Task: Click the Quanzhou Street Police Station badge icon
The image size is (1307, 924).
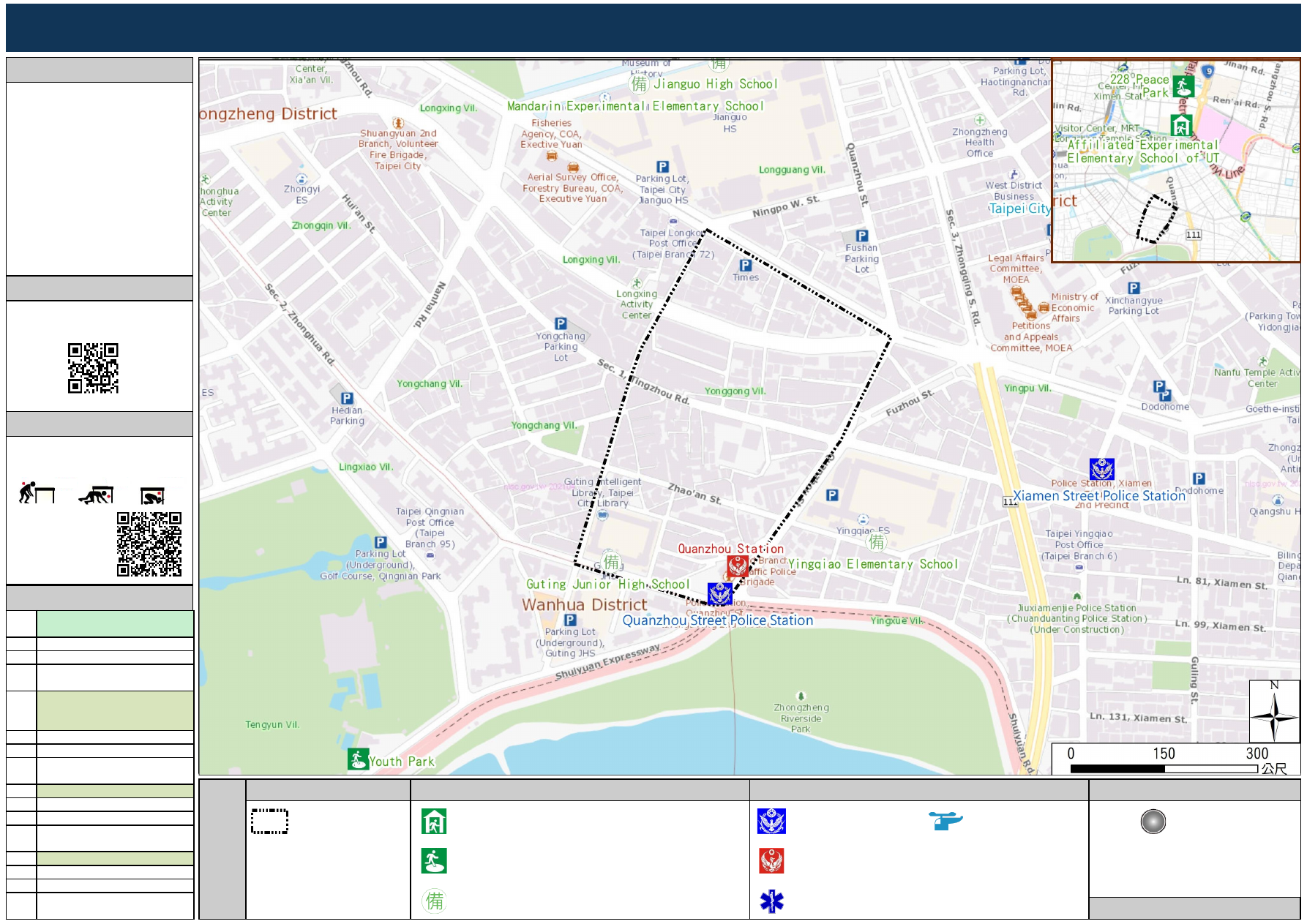Action: pos(720,593)
